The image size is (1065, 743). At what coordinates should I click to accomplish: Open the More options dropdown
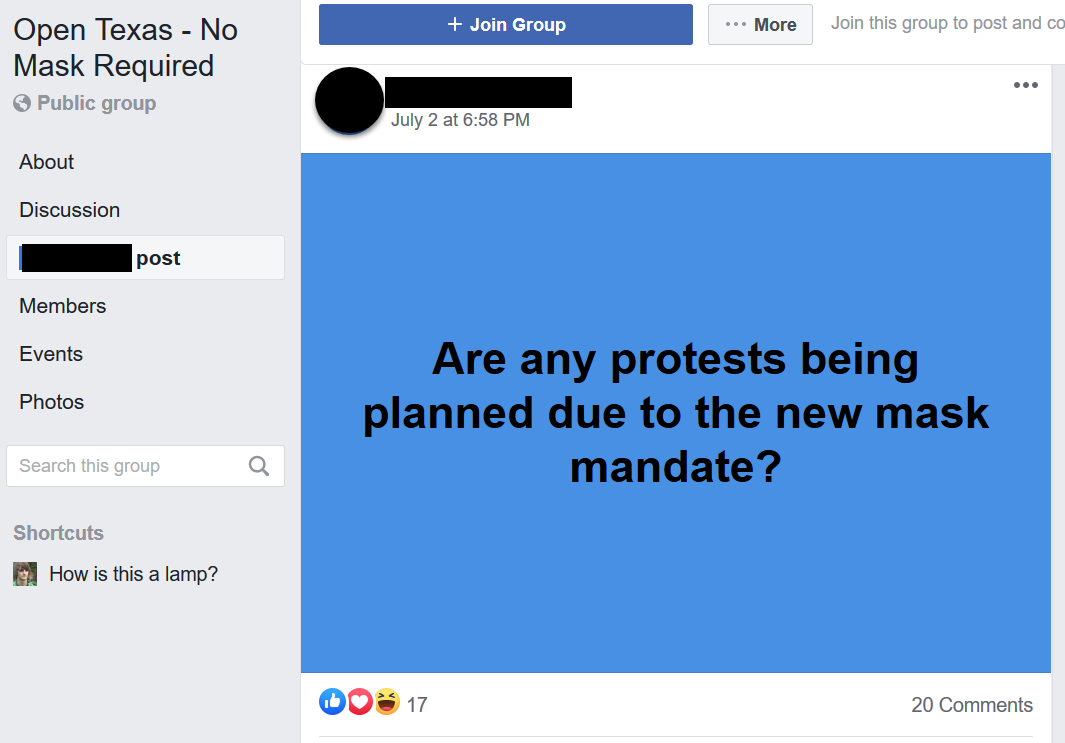point(760,24)
